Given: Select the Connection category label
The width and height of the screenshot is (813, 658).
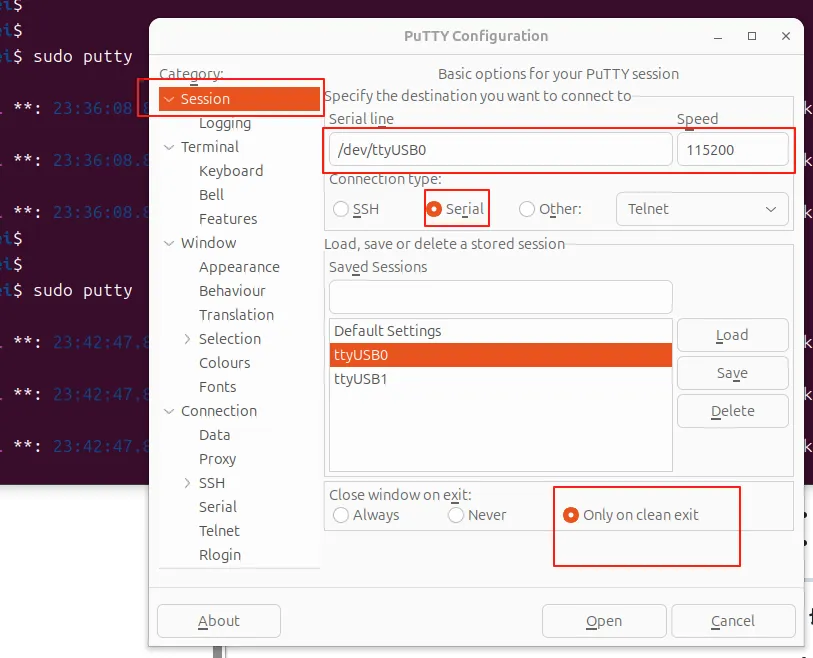Looking at the screenshot, I should [x=219, y=411].
